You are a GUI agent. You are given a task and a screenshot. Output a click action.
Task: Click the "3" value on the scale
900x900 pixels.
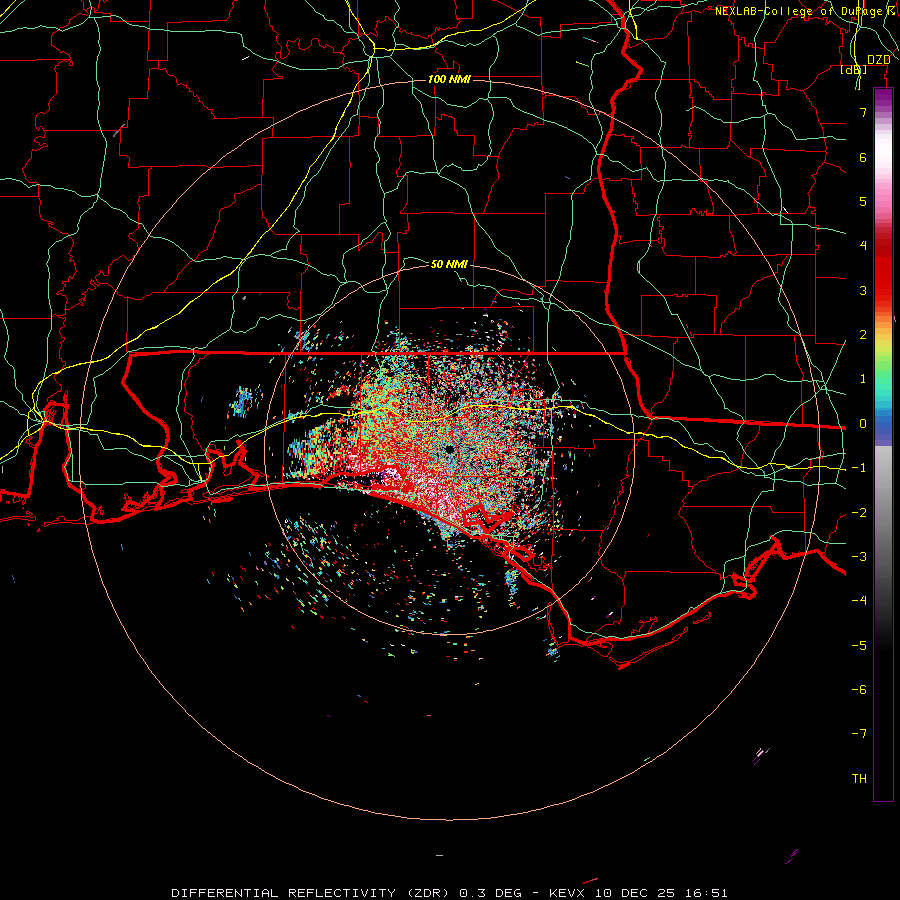863,290
